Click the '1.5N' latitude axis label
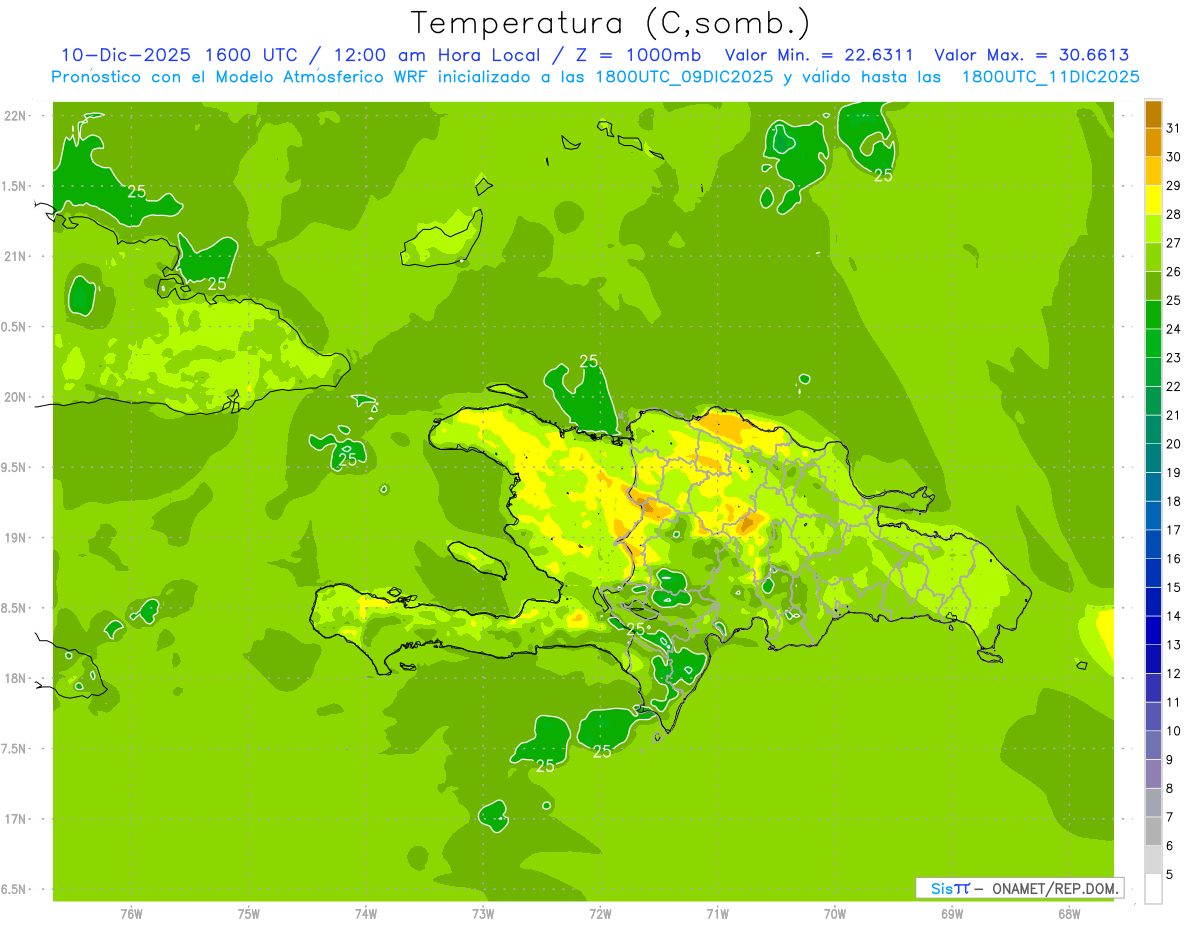 (15, 186)
